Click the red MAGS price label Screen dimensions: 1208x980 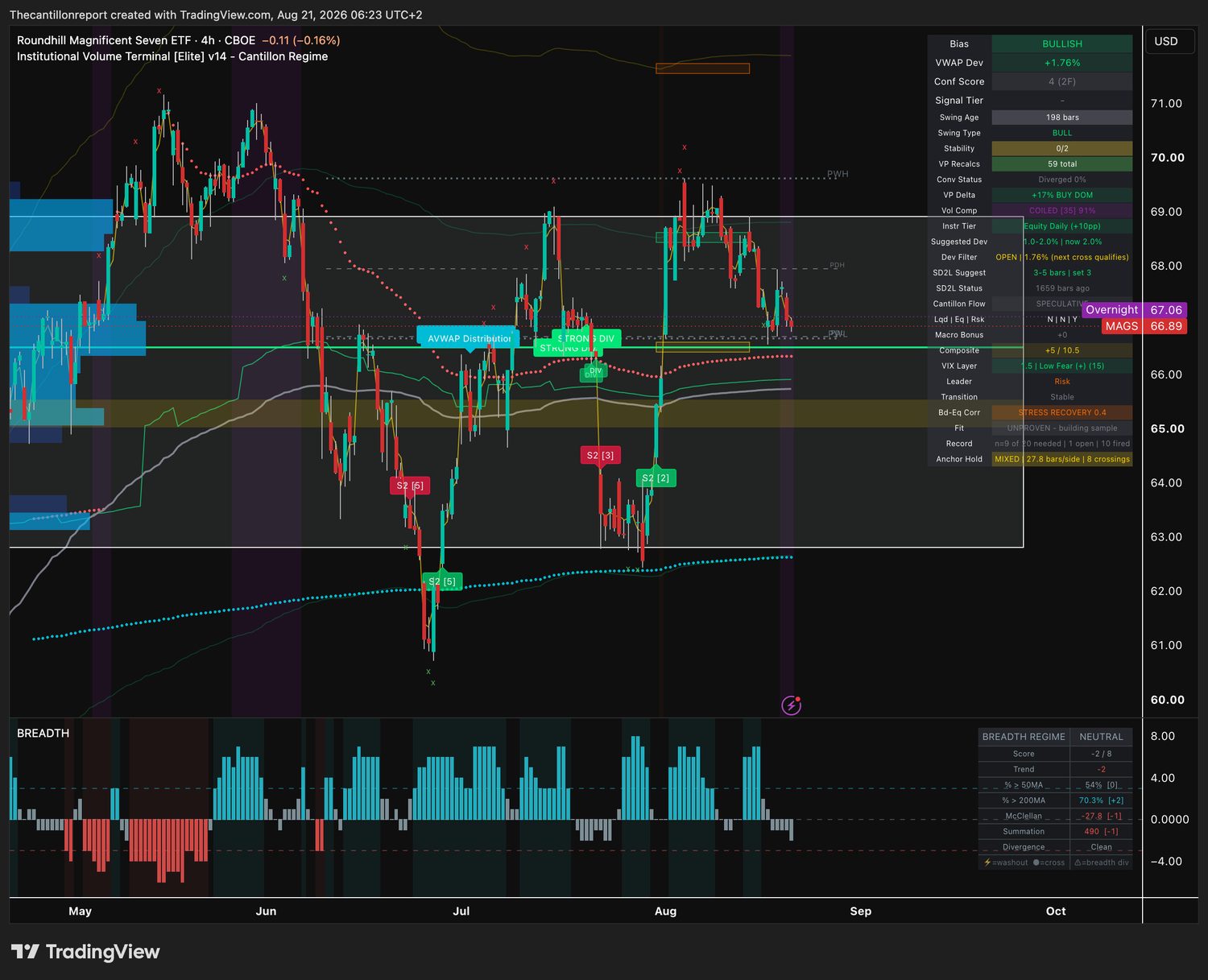point(1144,326)
